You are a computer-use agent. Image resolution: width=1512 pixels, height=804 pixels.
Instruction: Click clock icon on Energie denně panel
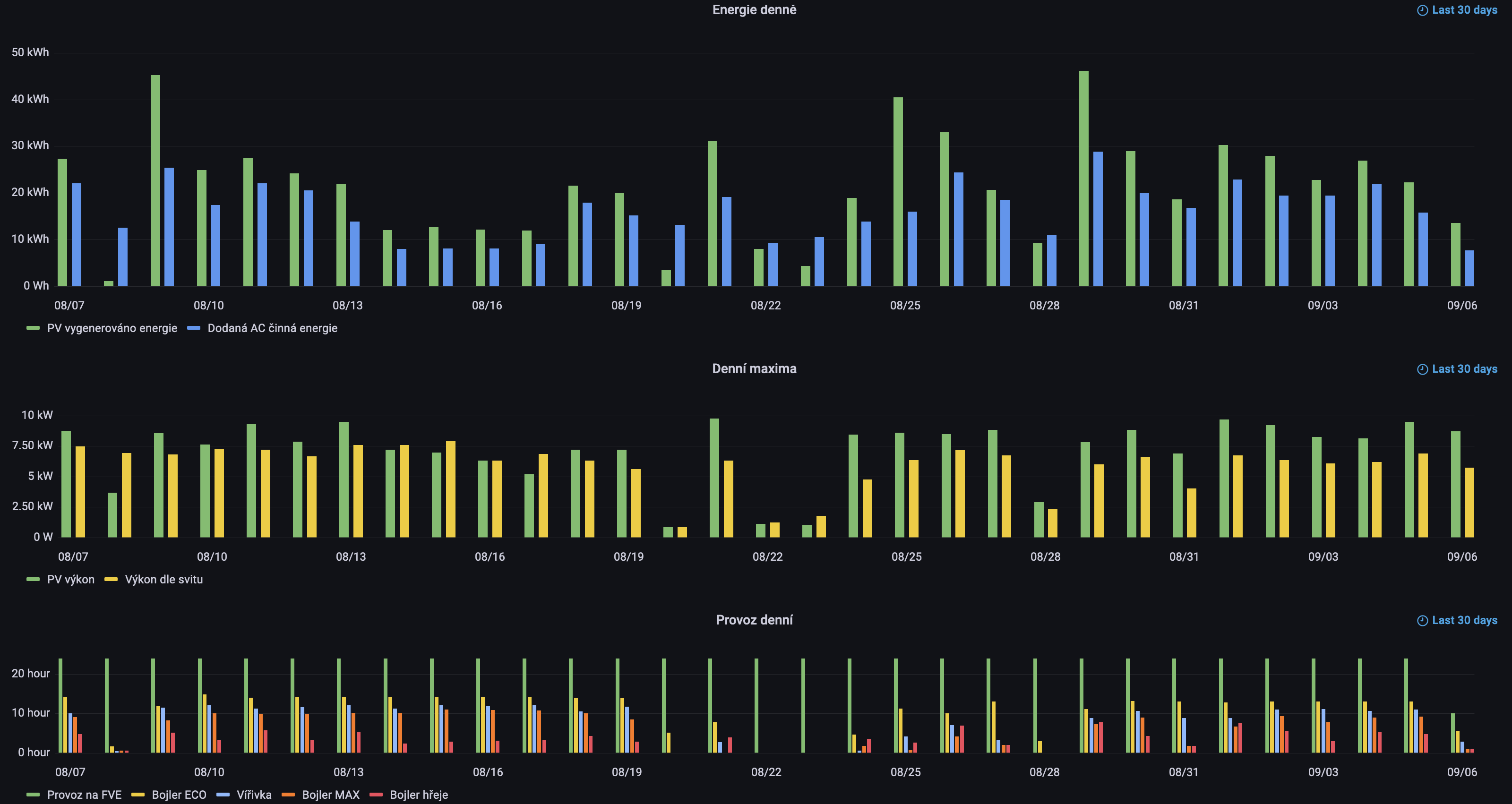pyautogui.click(x=1422, y=10)
